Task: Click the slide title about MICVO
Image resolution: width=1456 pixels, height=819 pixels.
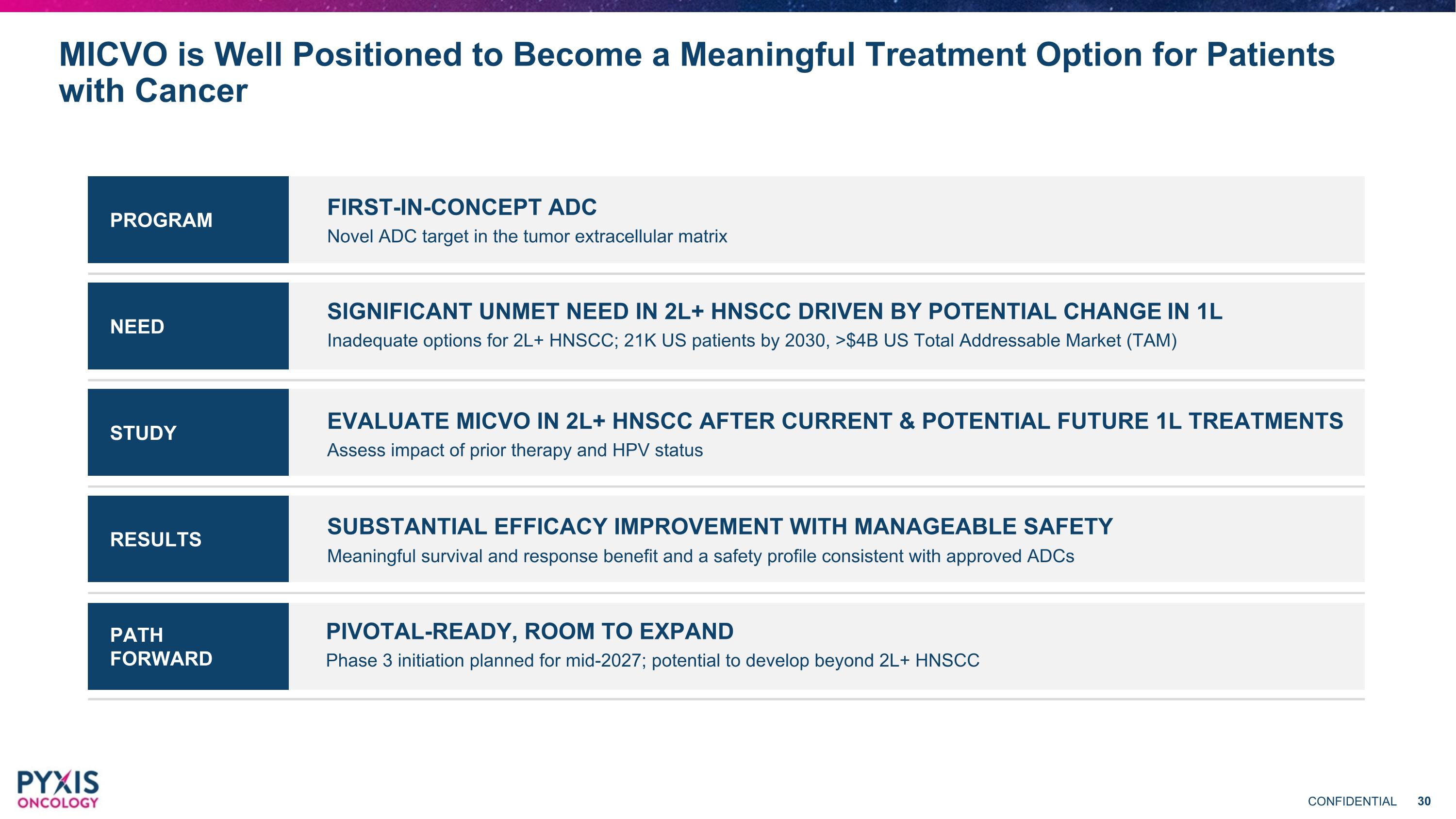Action: (697, 72)
